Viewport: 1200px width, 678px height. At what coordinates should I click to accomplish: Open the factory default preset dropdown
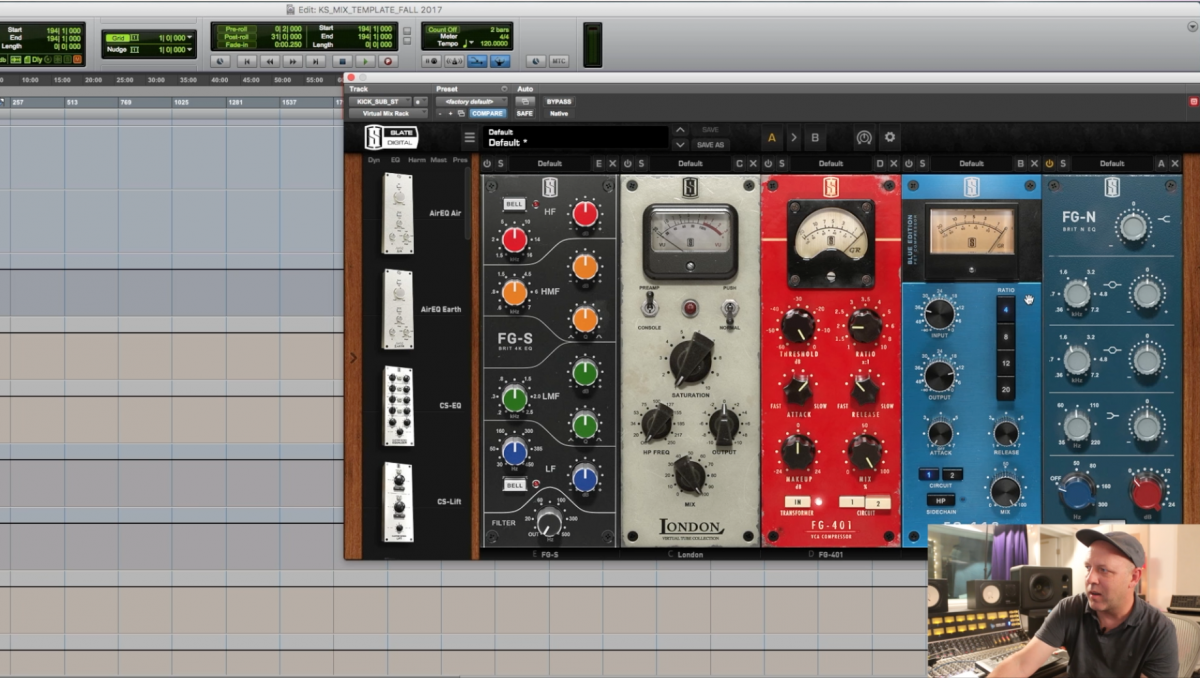point(470,101)
